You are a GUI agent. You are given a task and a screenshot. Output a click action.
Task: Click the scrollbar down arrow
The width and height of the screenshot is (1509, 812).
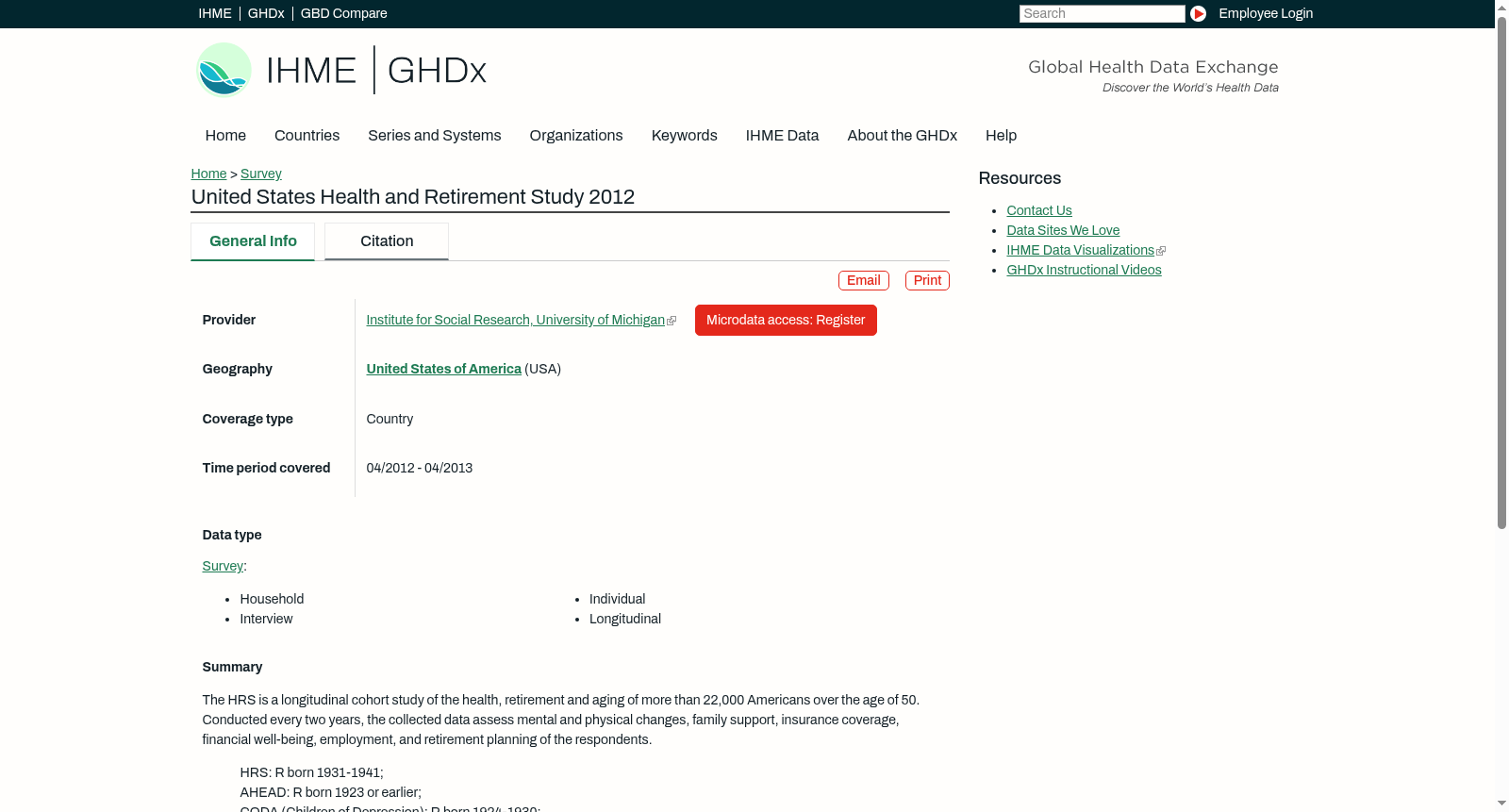tap(1501, 804)
